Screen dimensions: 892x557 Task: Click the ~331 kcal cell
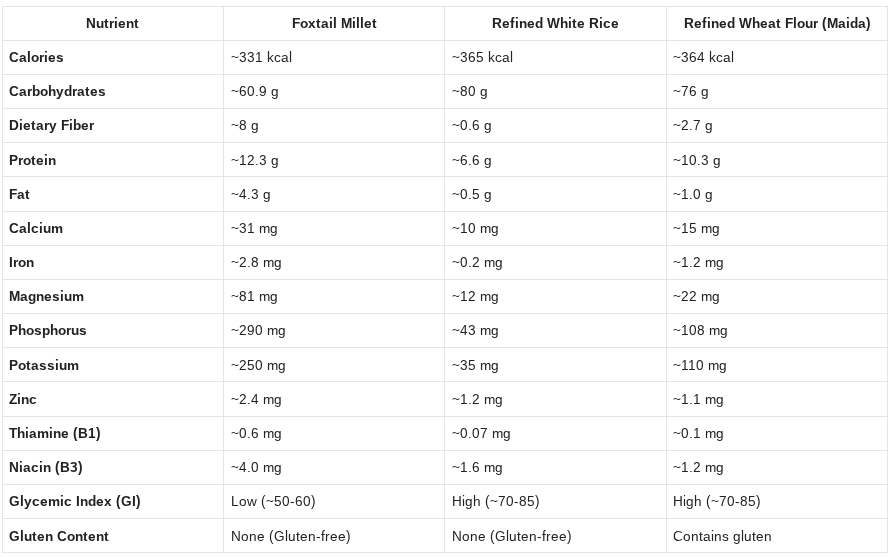pyautogui.click(x=261, y=57)
